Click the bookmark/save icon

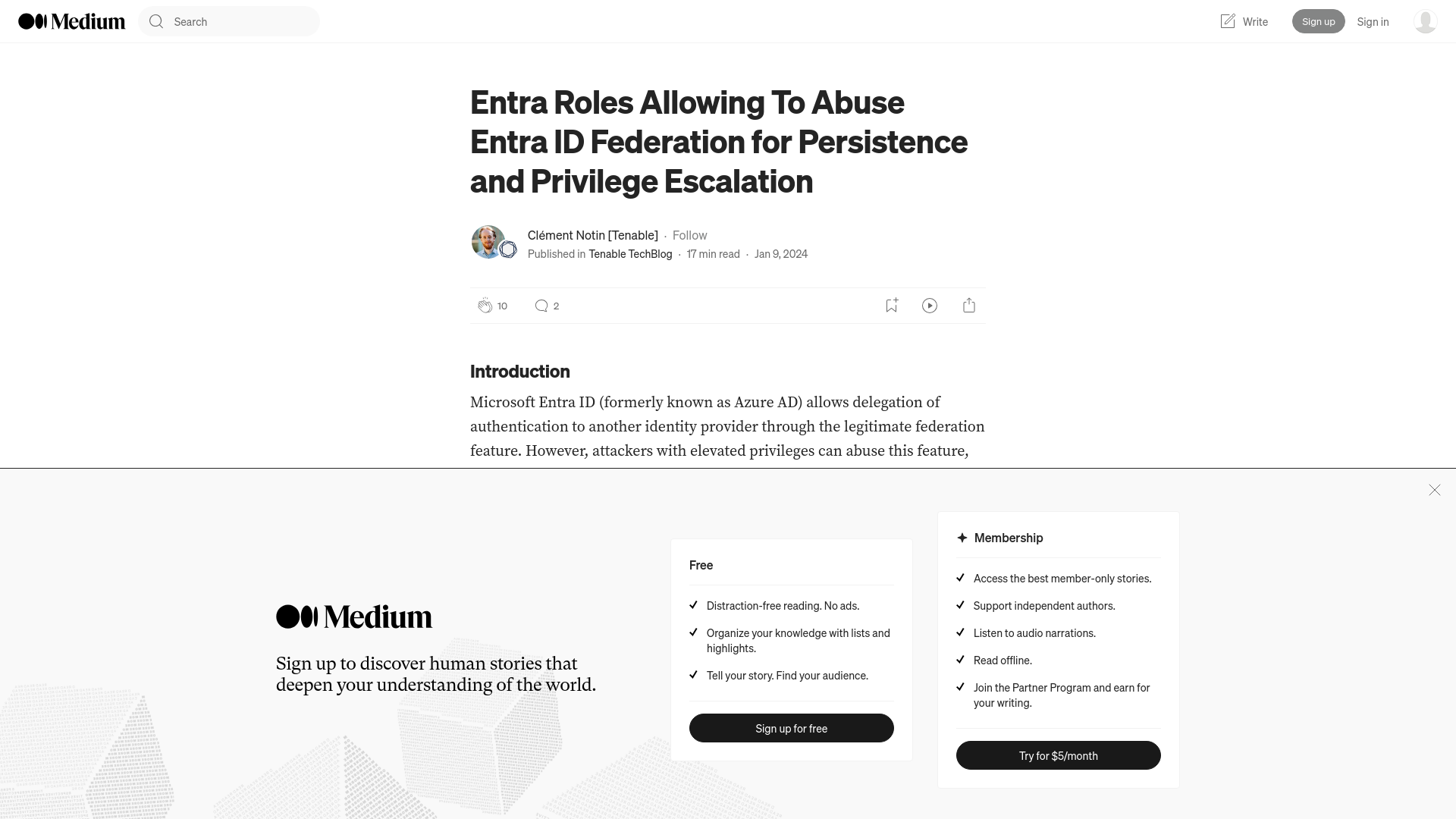[x=891, y=305]
